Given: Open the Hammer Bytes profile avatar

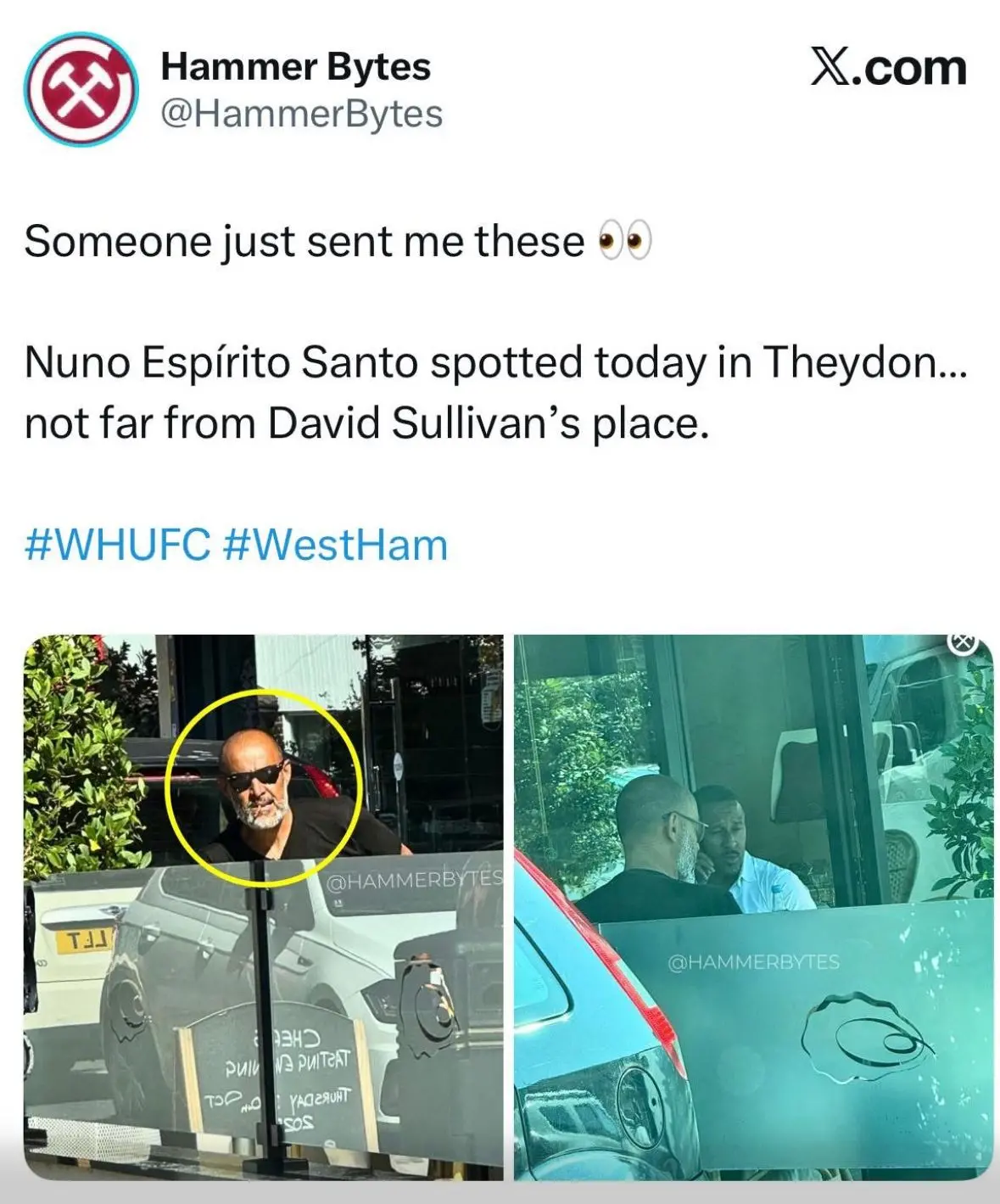Looking at the screenshot, I should pyautogui.click(x=81, y=89).
